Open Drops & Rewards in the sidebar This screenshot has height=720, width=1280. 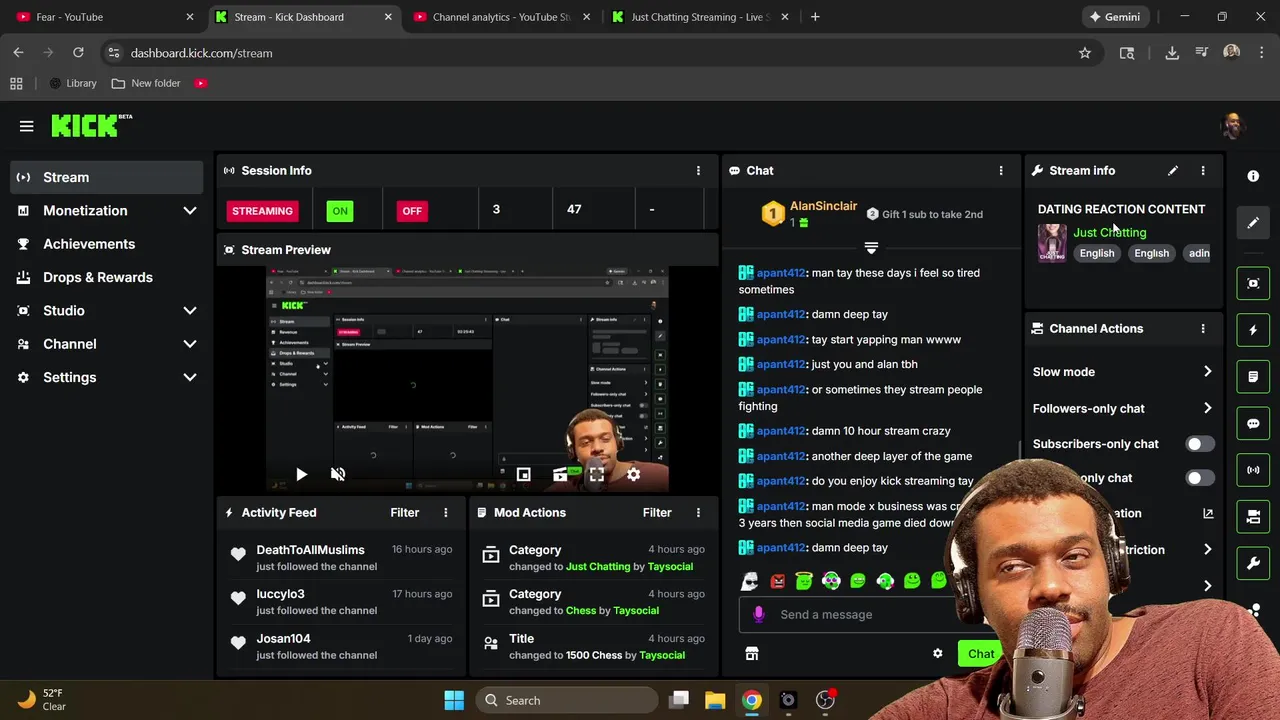click(x=107, y=277)
